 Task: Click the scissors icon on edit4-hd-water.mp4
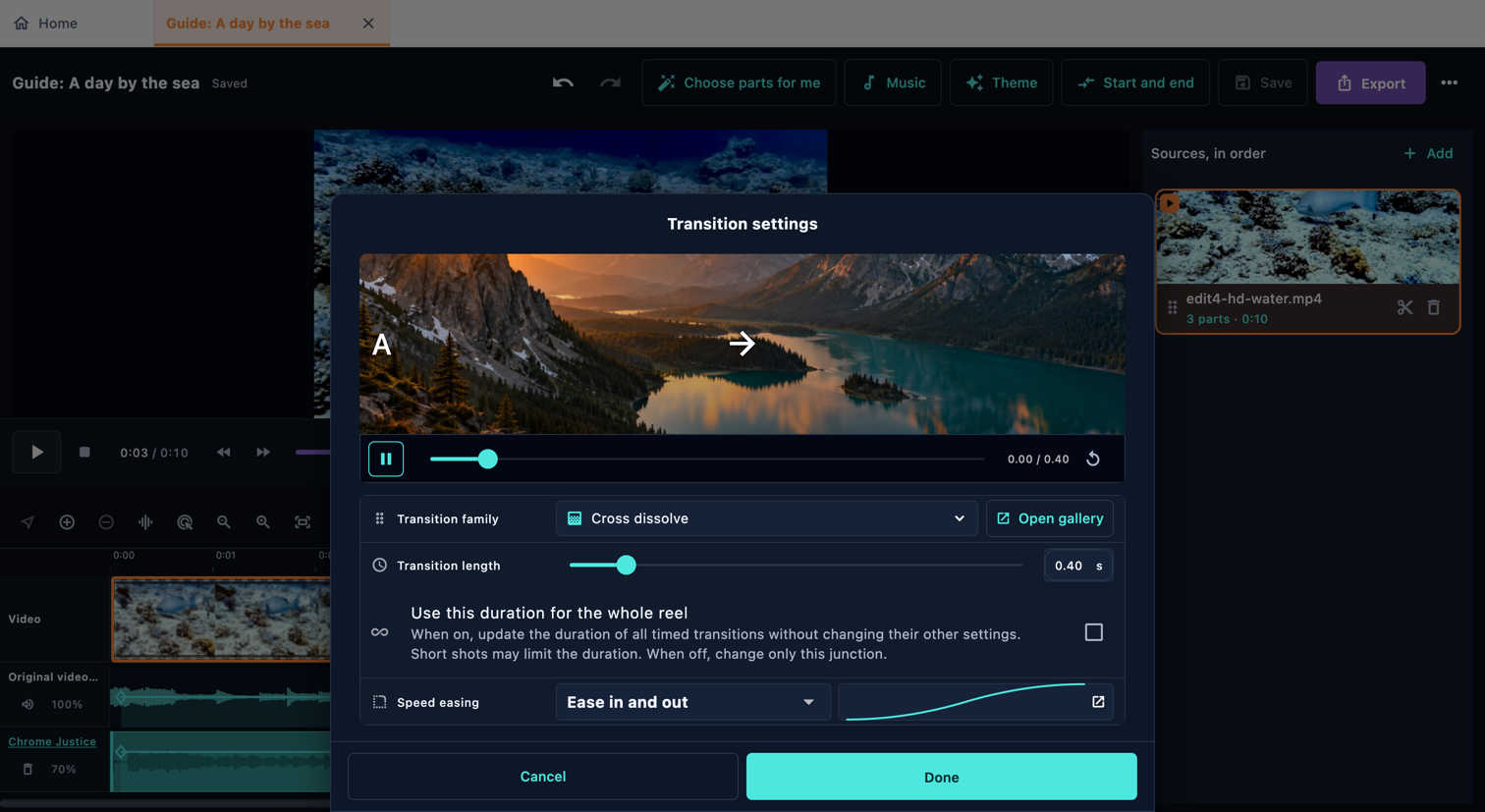point(1404,307)
